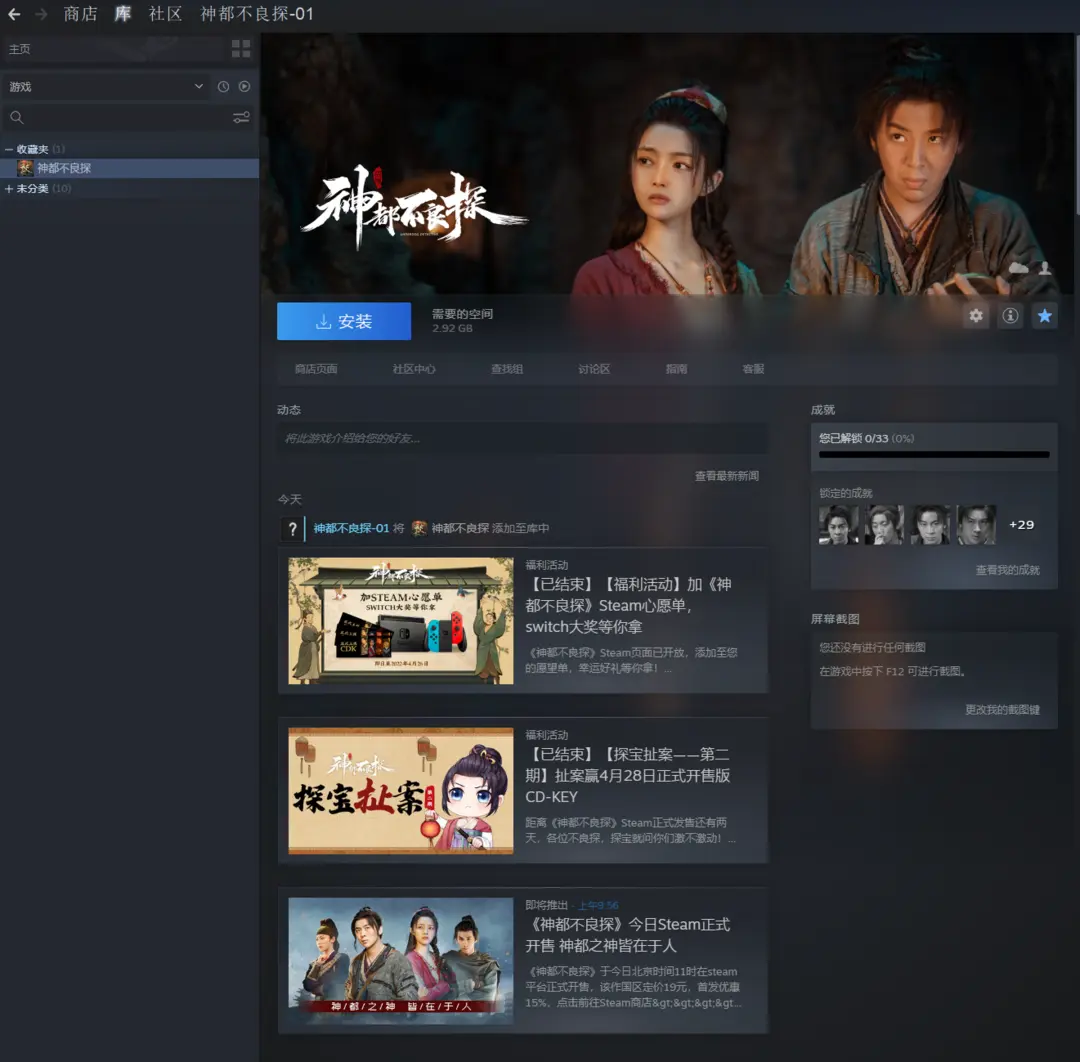Open 客服 tab
Viewport: 1080px width, 1062px height.
(754, 369)
